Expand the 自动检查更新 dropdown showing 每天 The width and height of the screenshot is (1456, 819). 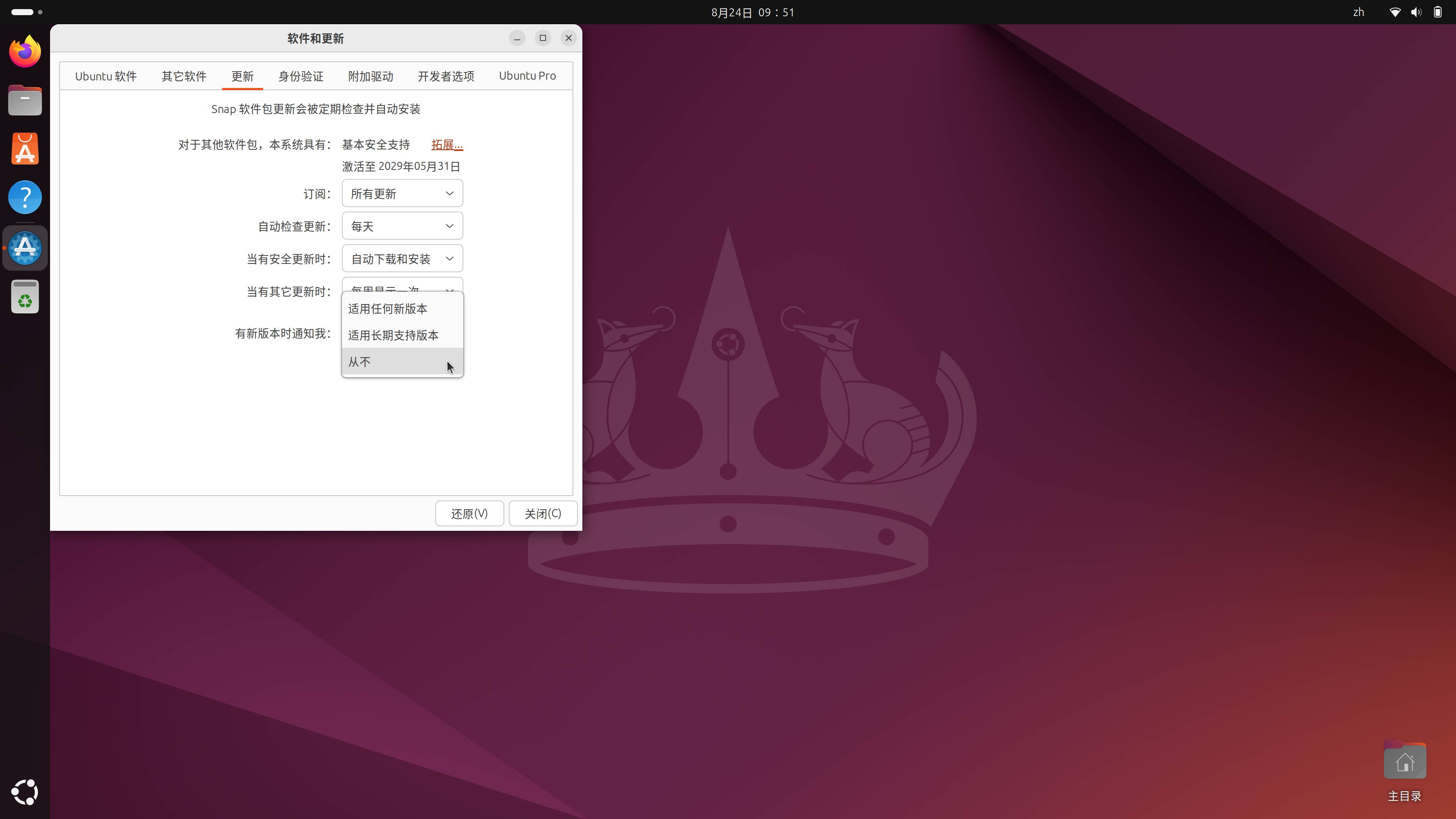click(x=402, y=226)
